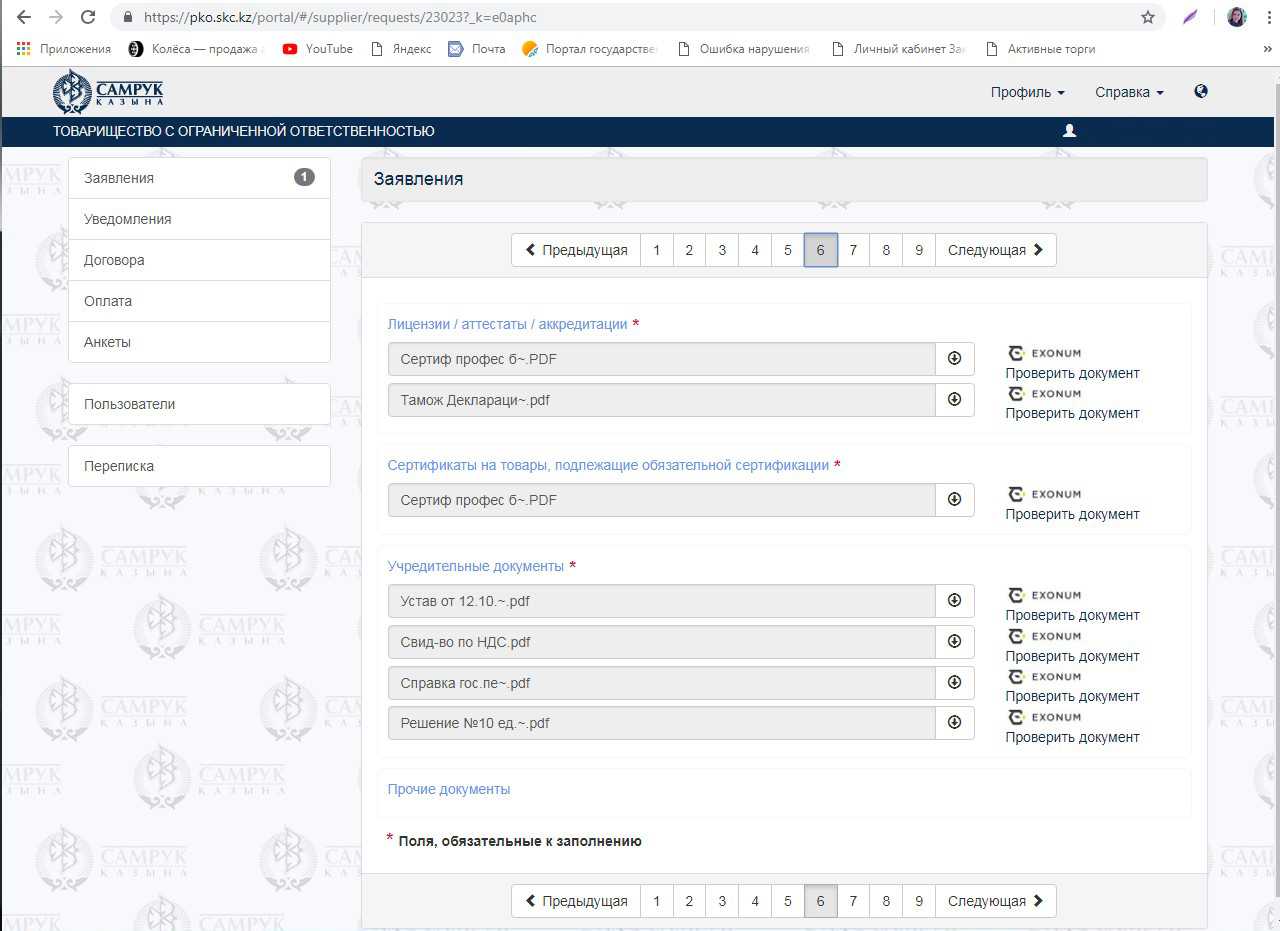Download the Свид-во по НДС pdf
This screenshot has width=1280, height=931.
coord(954,642)
